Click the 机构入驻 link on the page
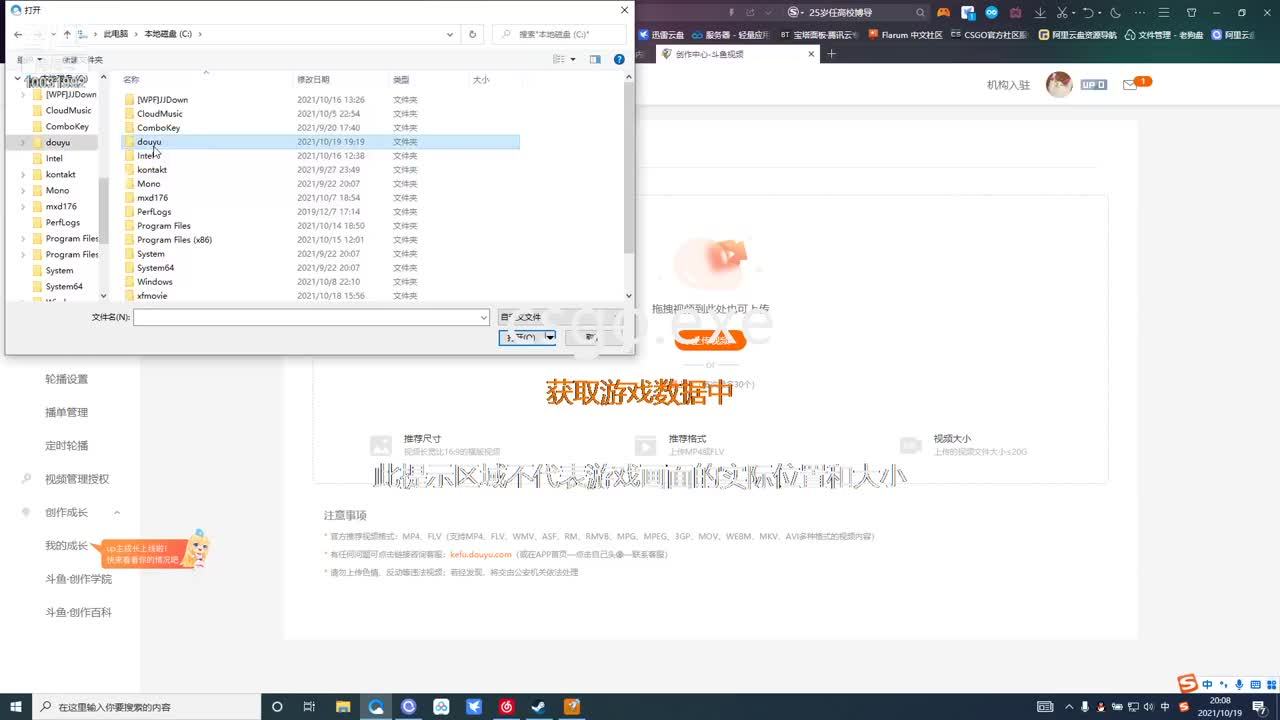Viewport: 1280px width, 720px height. pos(1008,85)
